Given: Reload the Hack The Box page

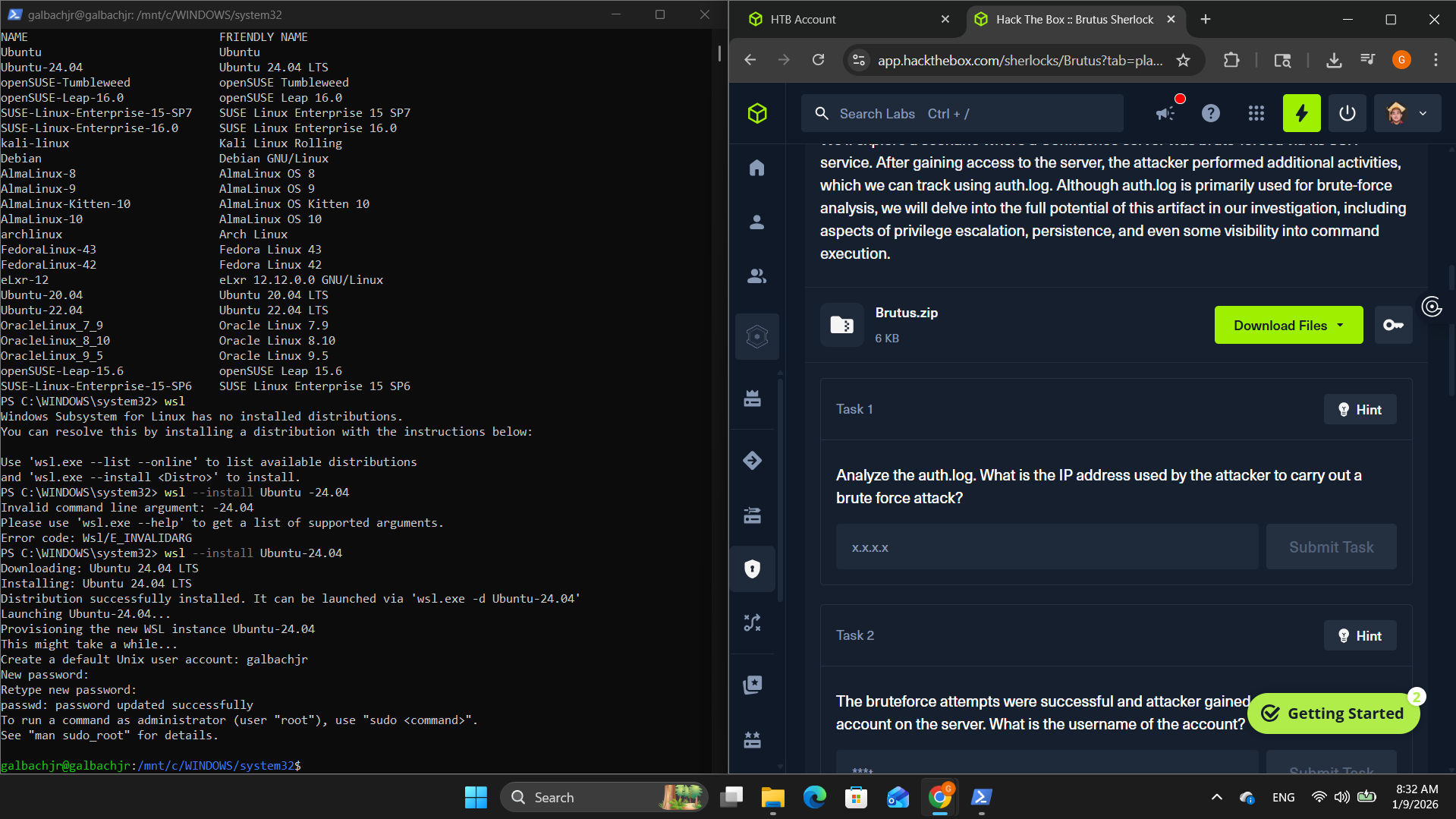Looking at the screenshot, I should coord(818,60).
